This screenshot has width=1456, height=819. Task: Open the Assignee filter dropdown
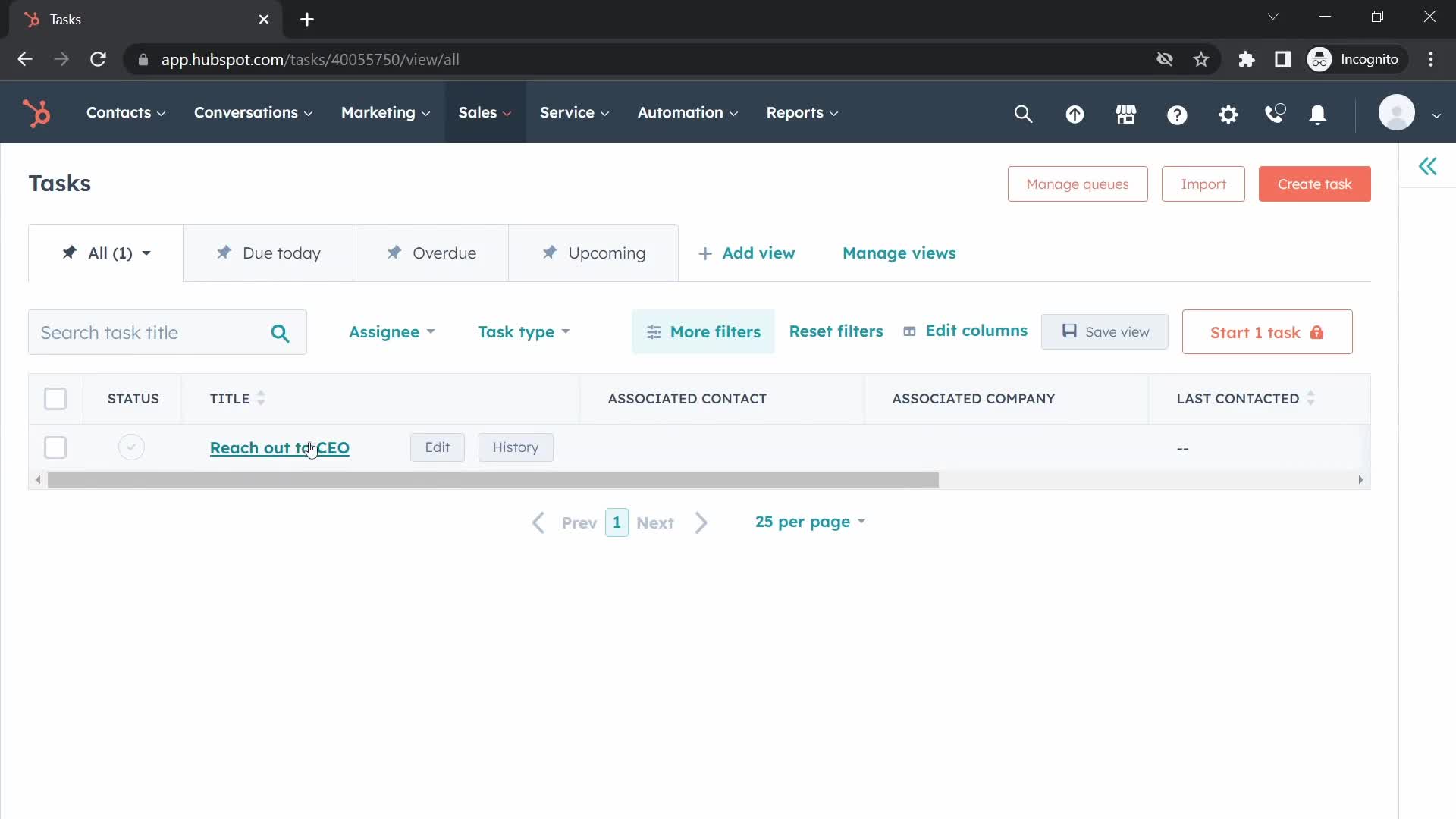point(391,332)
